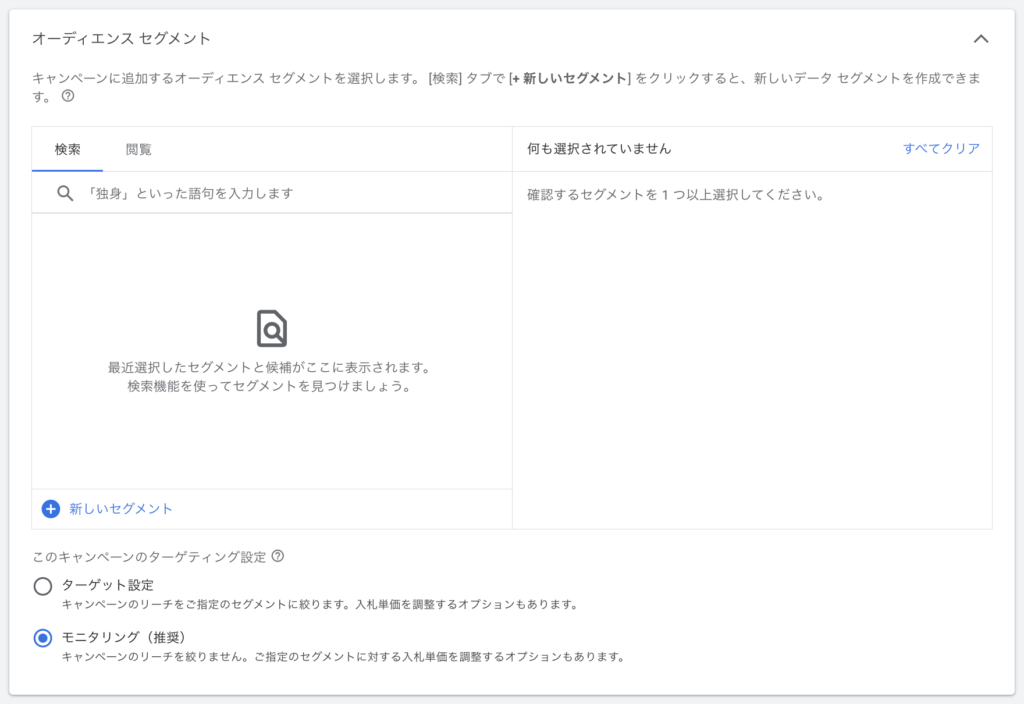The width and height of the screenshot is (1024, 704).
Task: Click the blue plus icon for new segment
Action: (51, 509)
